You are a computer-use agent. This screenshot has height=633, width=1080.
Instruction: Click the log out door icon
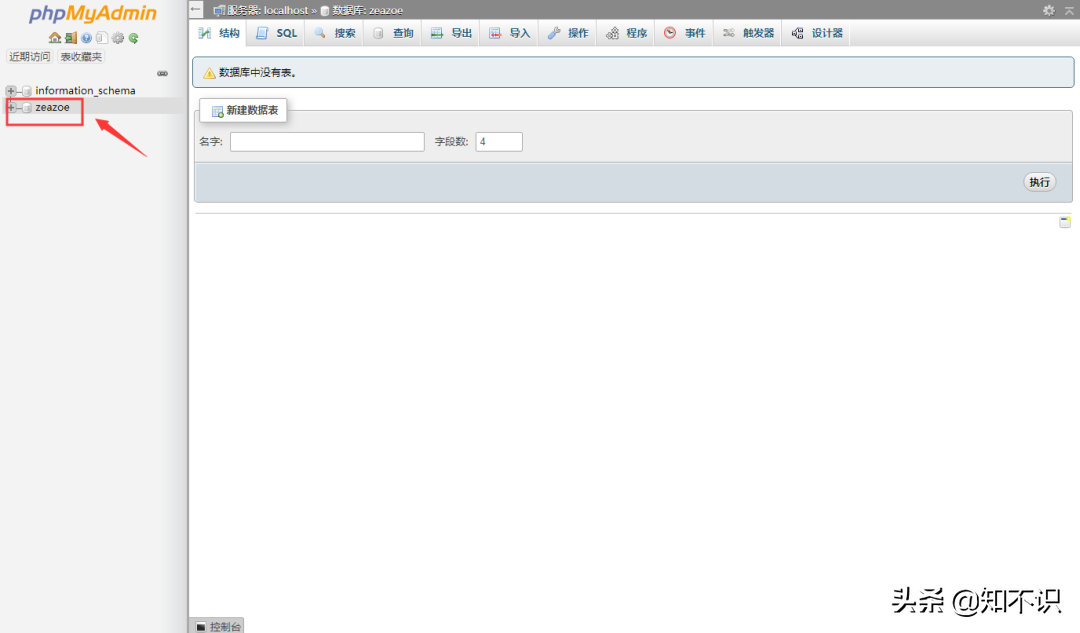click(70, 38)
